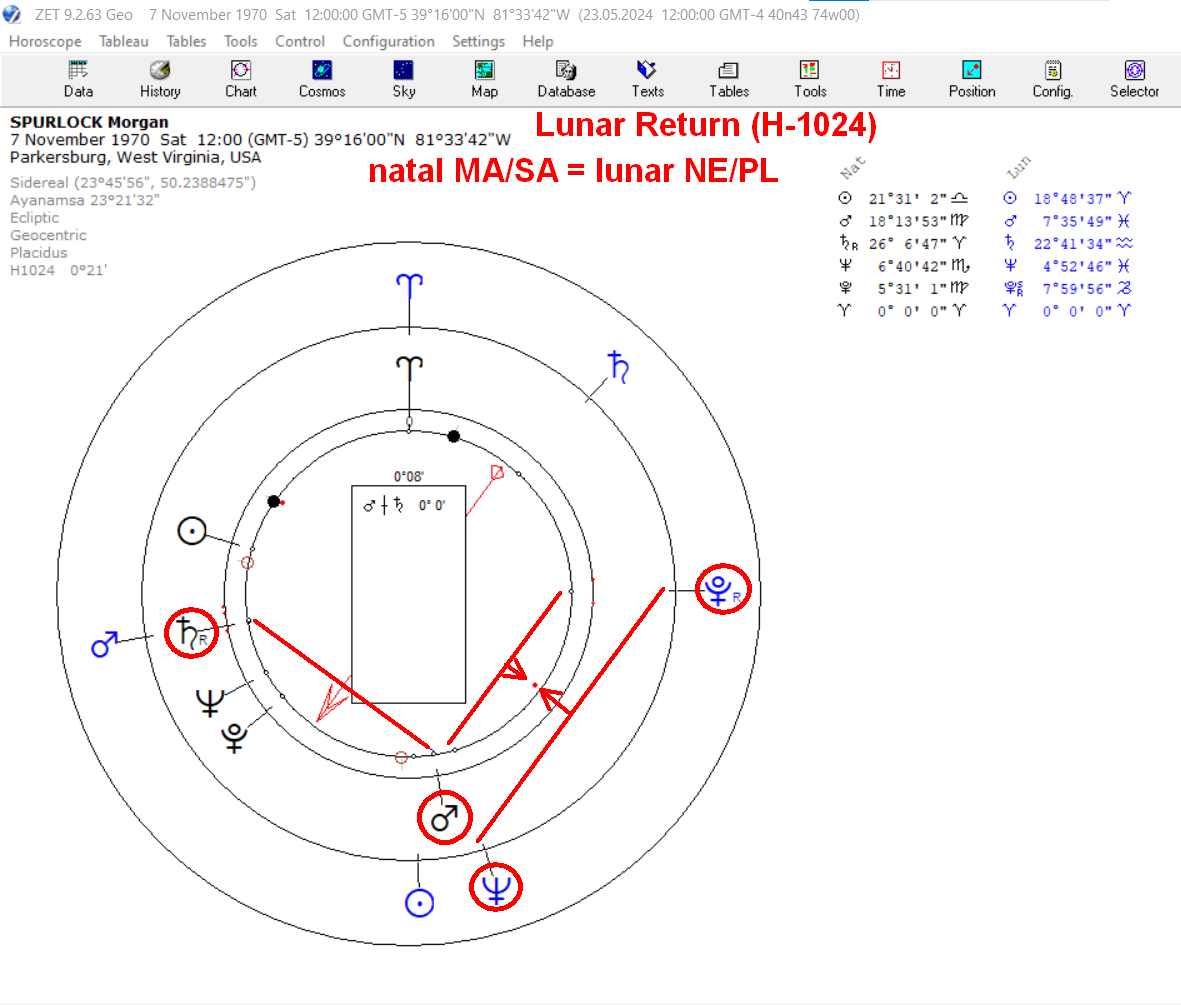Open the Help menu

pyautogui.click(x=538, y=41)
